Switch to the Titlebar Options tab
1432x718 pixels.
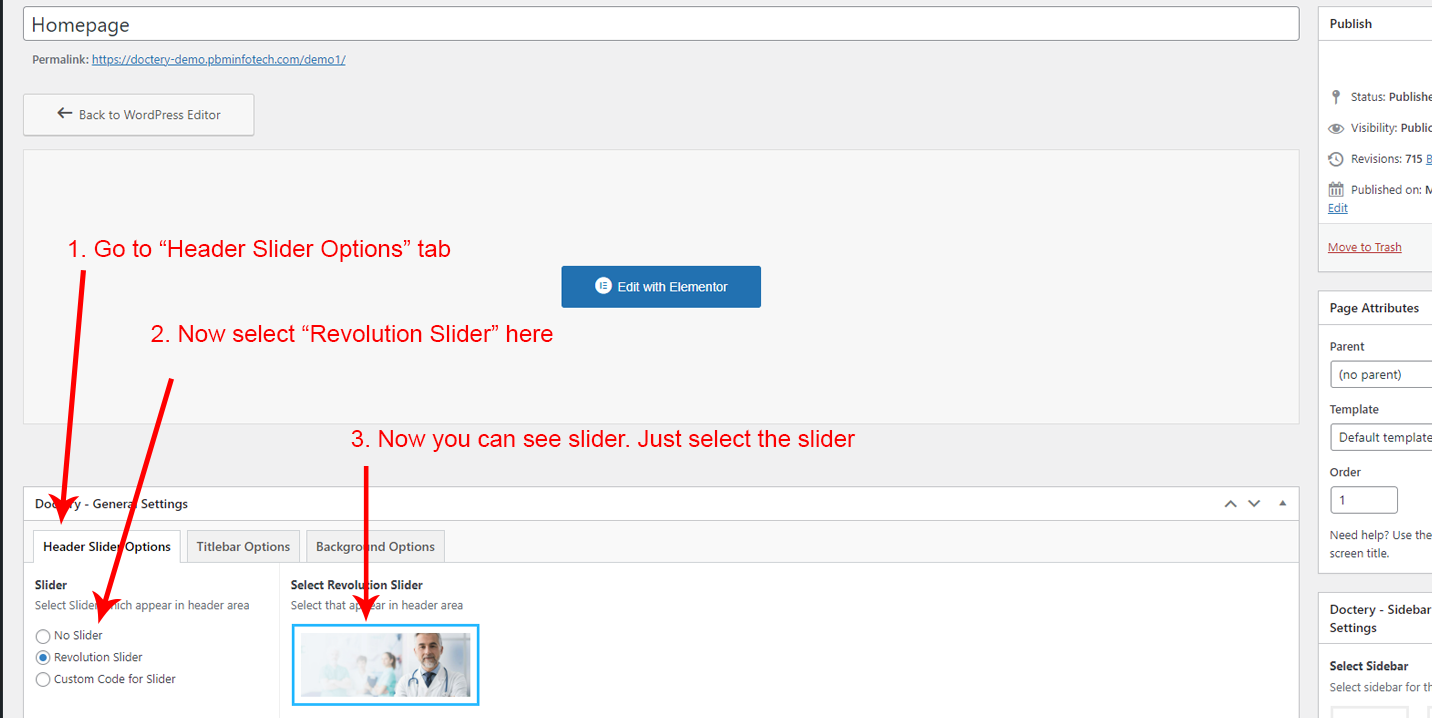[243, 547]
